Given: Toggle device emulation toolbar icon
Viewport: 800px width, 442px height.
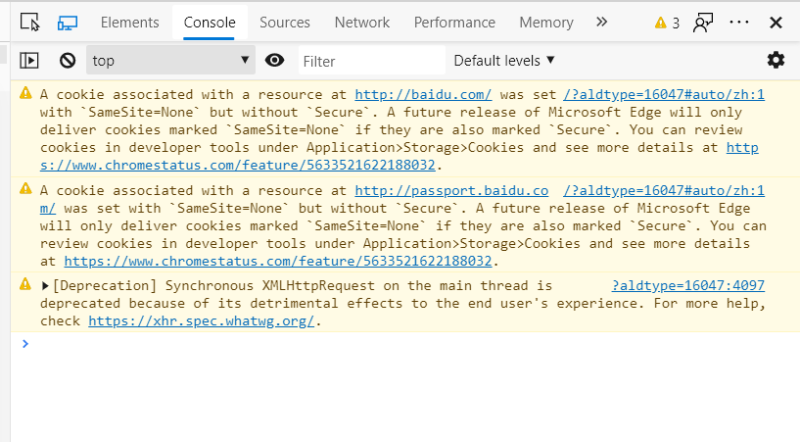Looking at the screenshot, I should 67,22.
